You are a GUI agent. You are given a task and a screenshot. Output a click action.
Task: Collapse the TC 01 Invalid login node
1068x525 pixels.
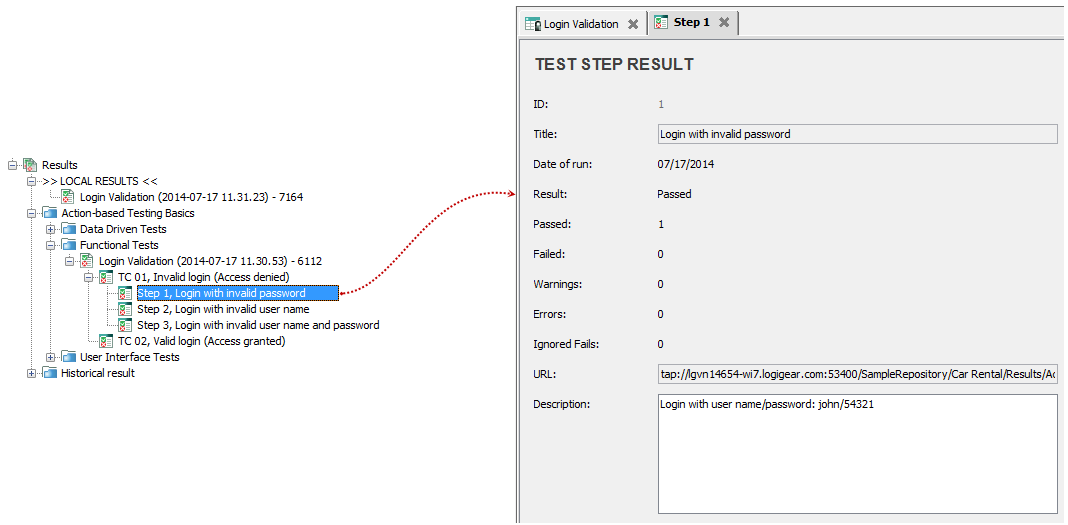pos(89,277)
